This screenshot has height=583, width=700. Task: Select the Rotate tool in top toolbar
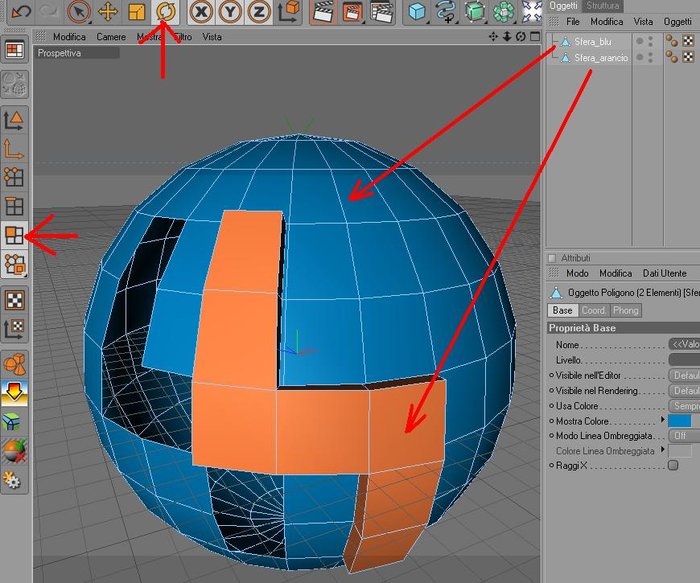click(x=166, y=12)
